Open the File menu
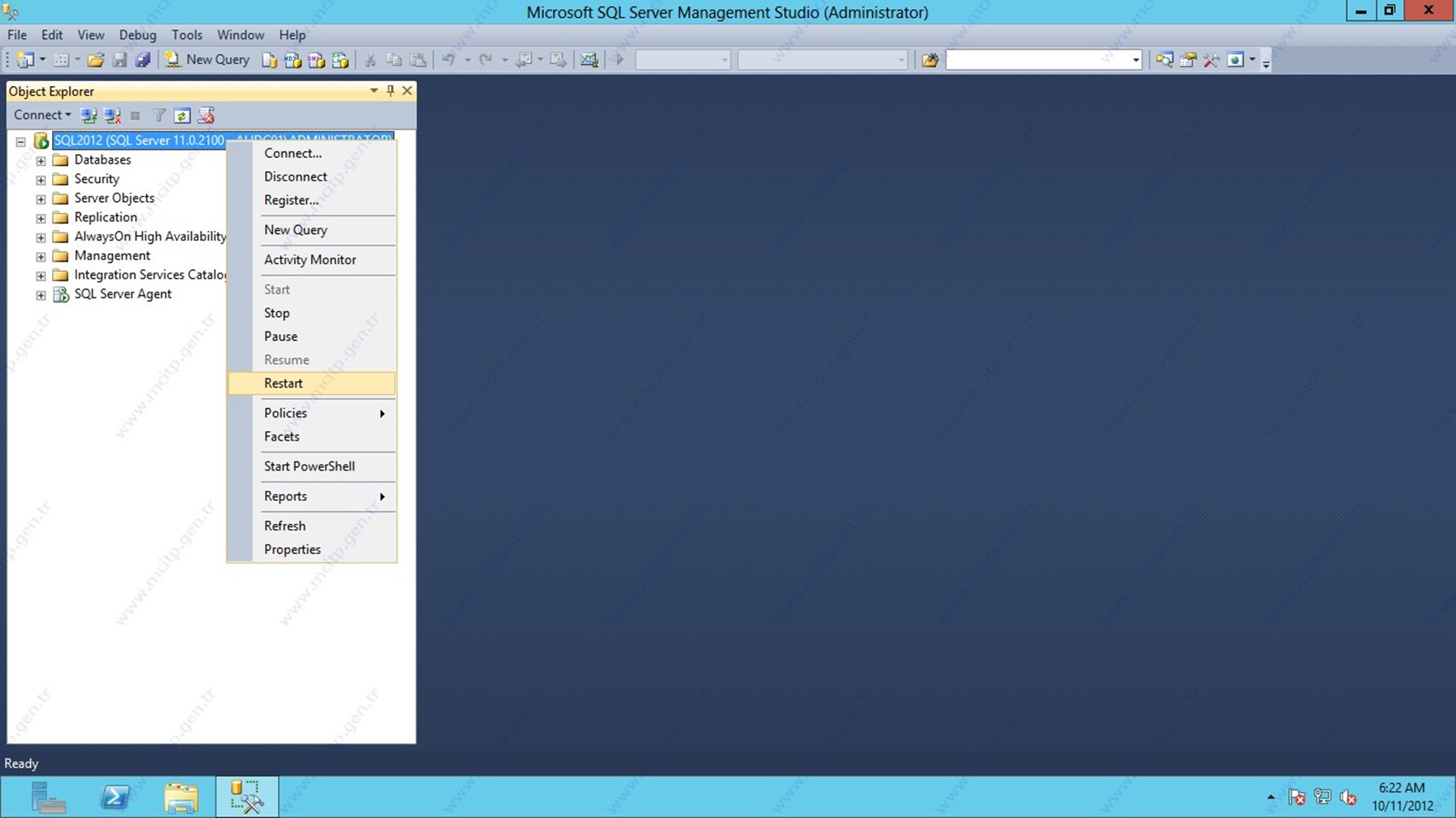Viewport: 1456px width, 818px height. [17, 35]
